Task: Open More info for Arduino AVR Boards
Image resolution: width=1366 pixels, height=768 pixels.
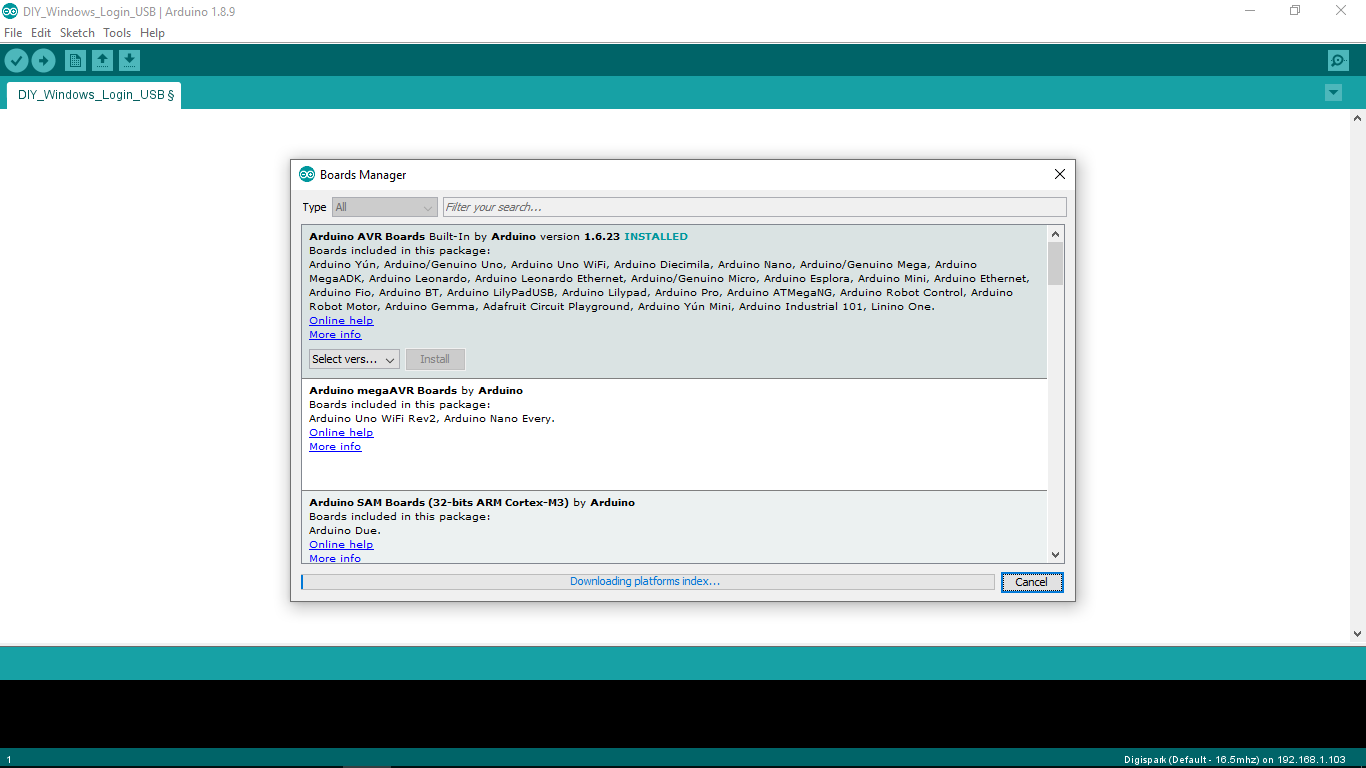Action: [x=335, y=335]
